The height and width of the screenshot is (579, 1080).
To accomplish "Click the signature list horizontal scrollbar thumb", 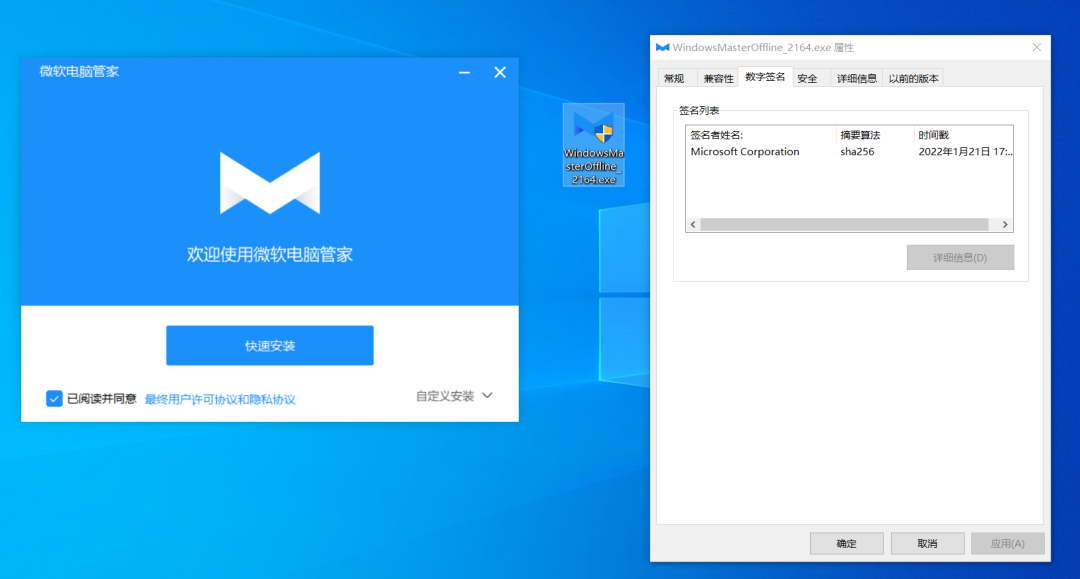I will pos(844,224).
